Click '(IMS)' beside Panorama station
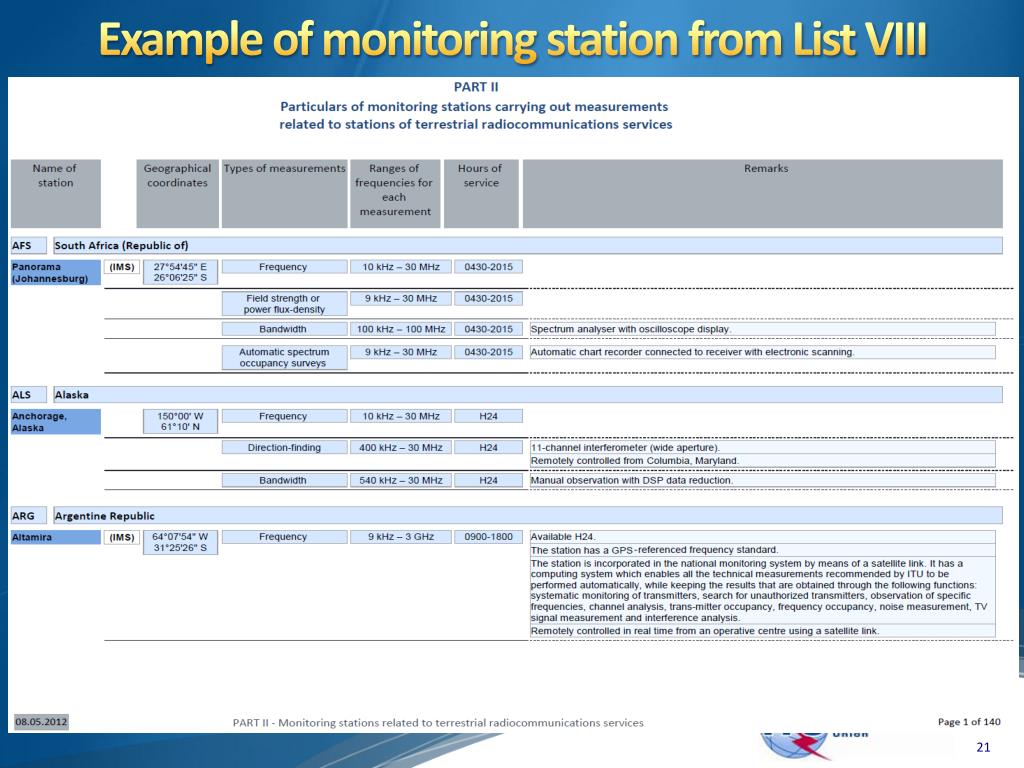Viewport: 1024px width, 768px height. (x=122, y=267)
